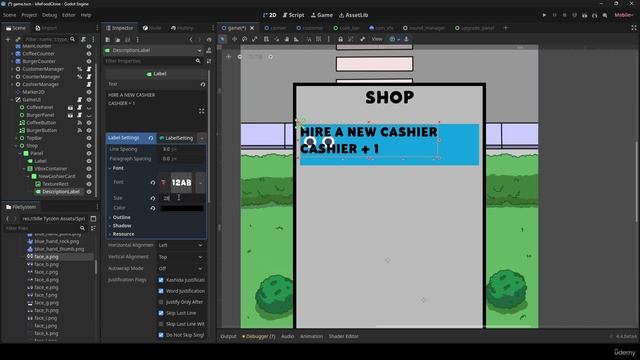
Task: Open Horizontal Alignment dropdown
Action: (x=180, y=245)
